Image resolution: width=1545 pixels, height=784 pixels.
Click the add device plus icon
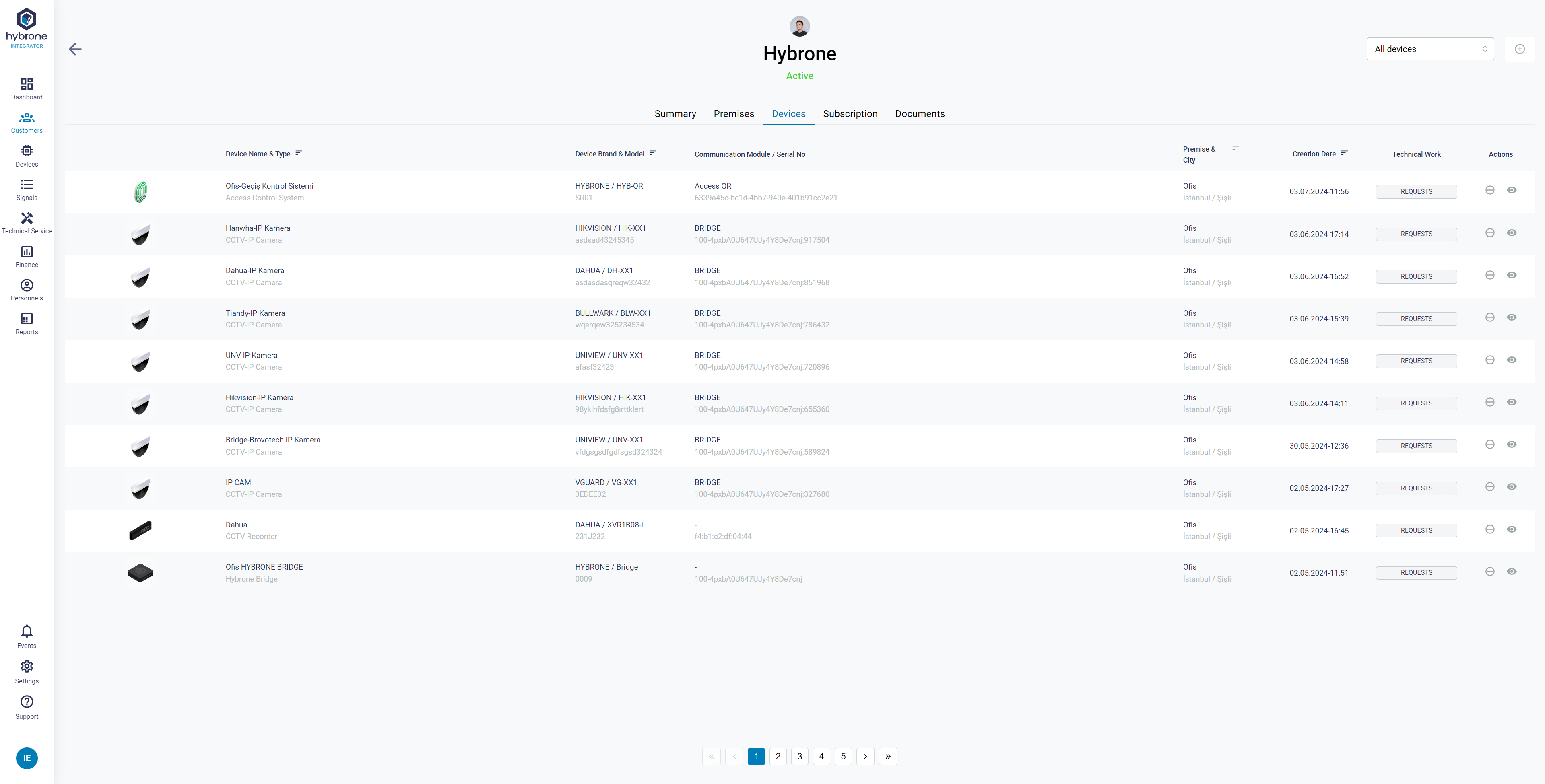[1519, 49]
